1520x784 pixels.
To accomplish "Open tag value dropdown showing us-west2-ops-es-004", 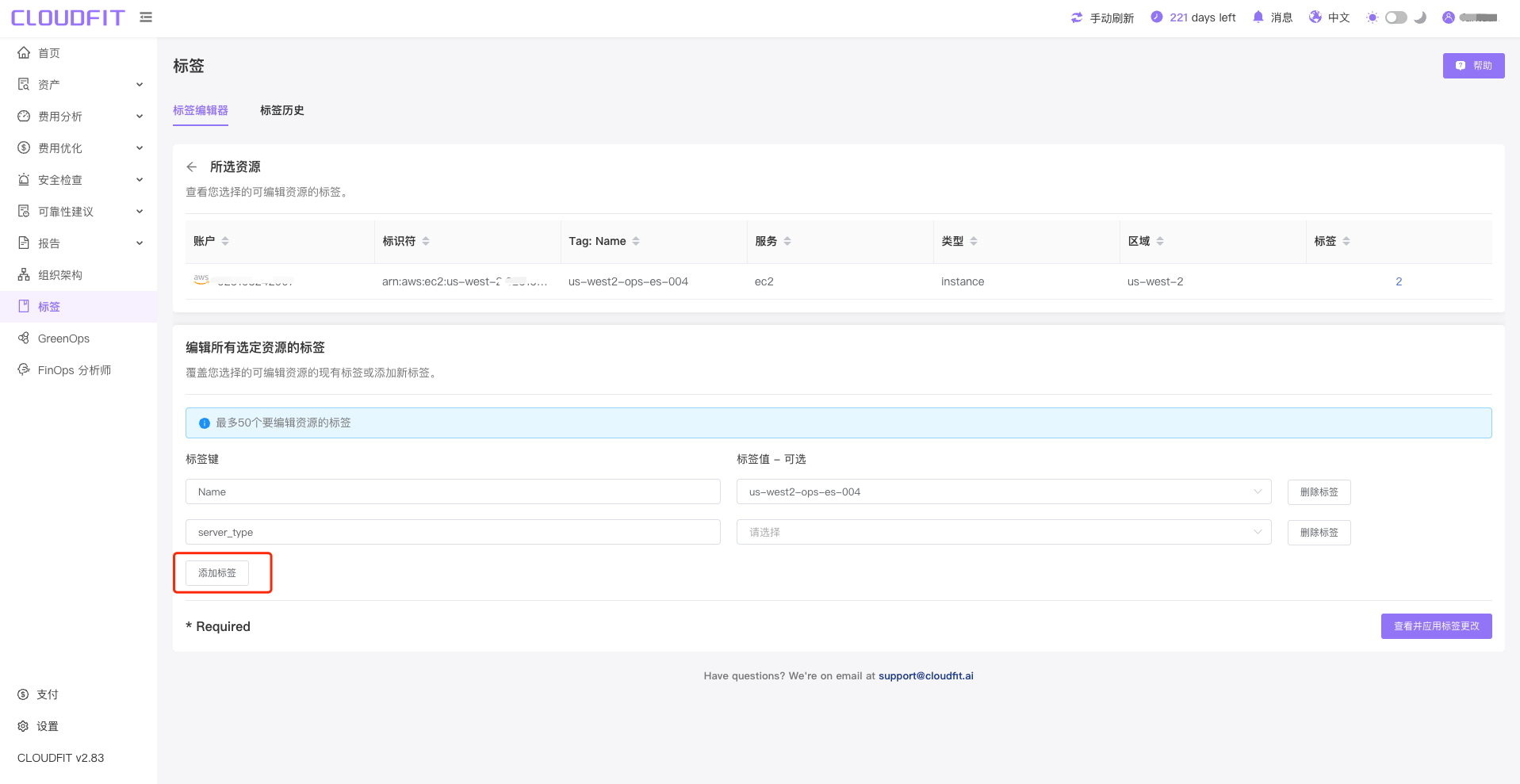I will (1004, 491).
